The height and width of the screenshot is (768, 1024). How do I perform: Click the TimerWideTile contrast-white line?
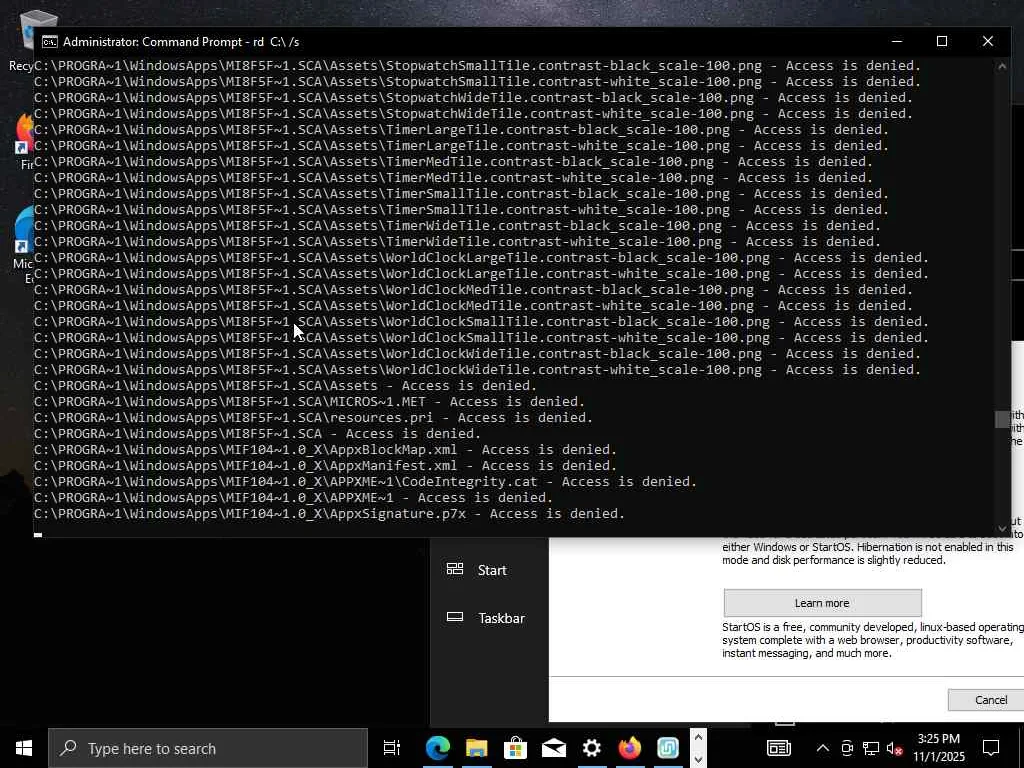[457, 242]
